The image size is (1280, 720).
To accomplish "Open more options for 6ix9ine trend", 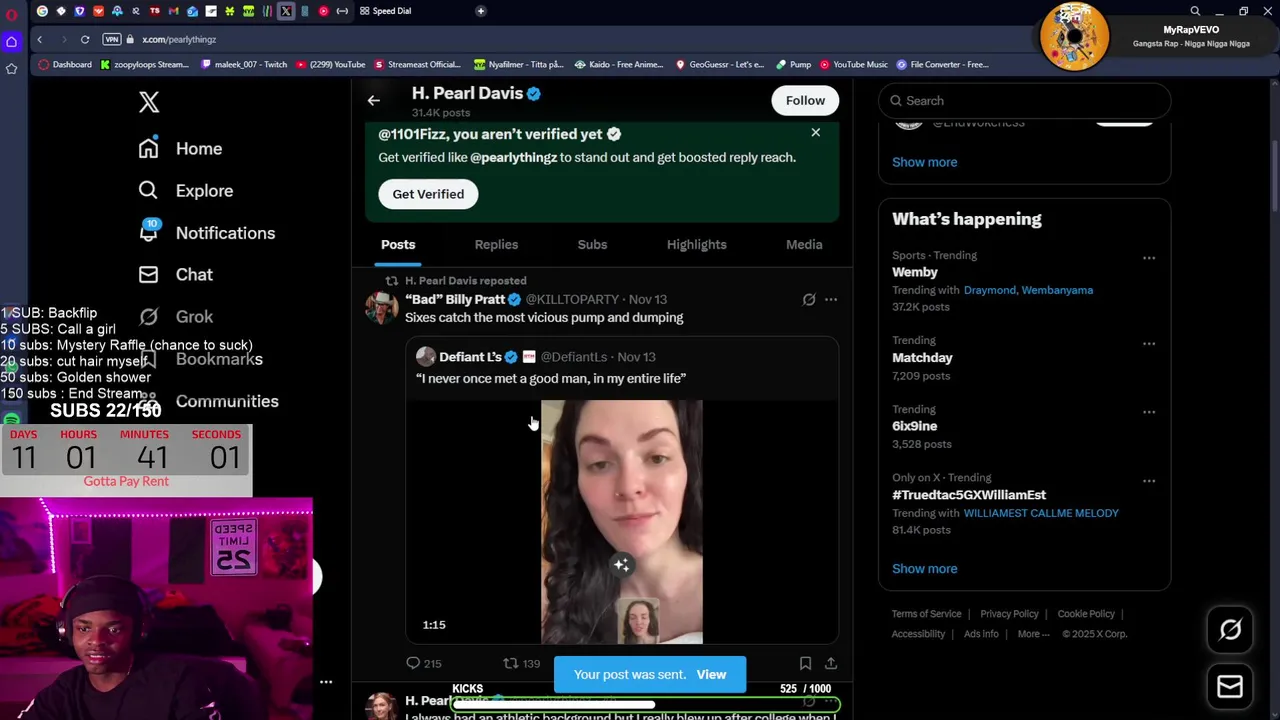I will pyautogui.click(x=1149, y=412).
